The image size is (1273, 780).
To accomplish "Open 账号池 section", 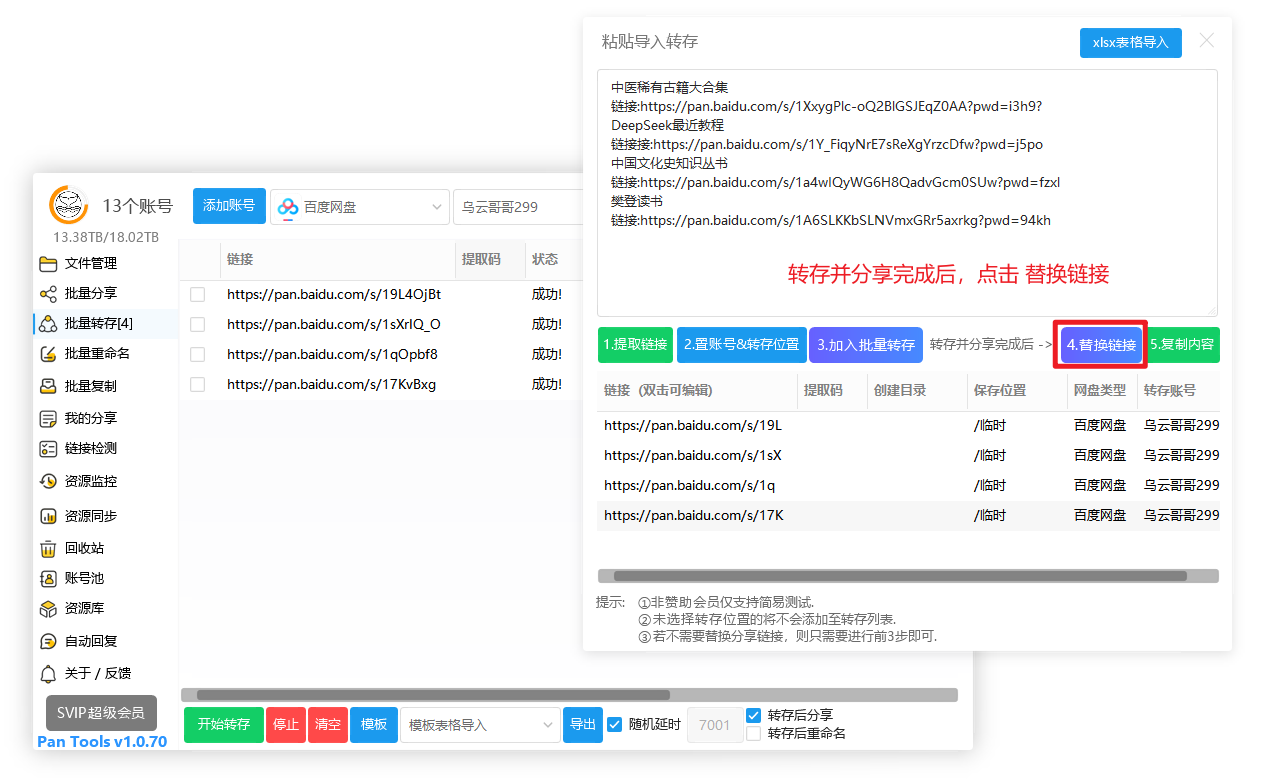I will [x=84, y=578].
